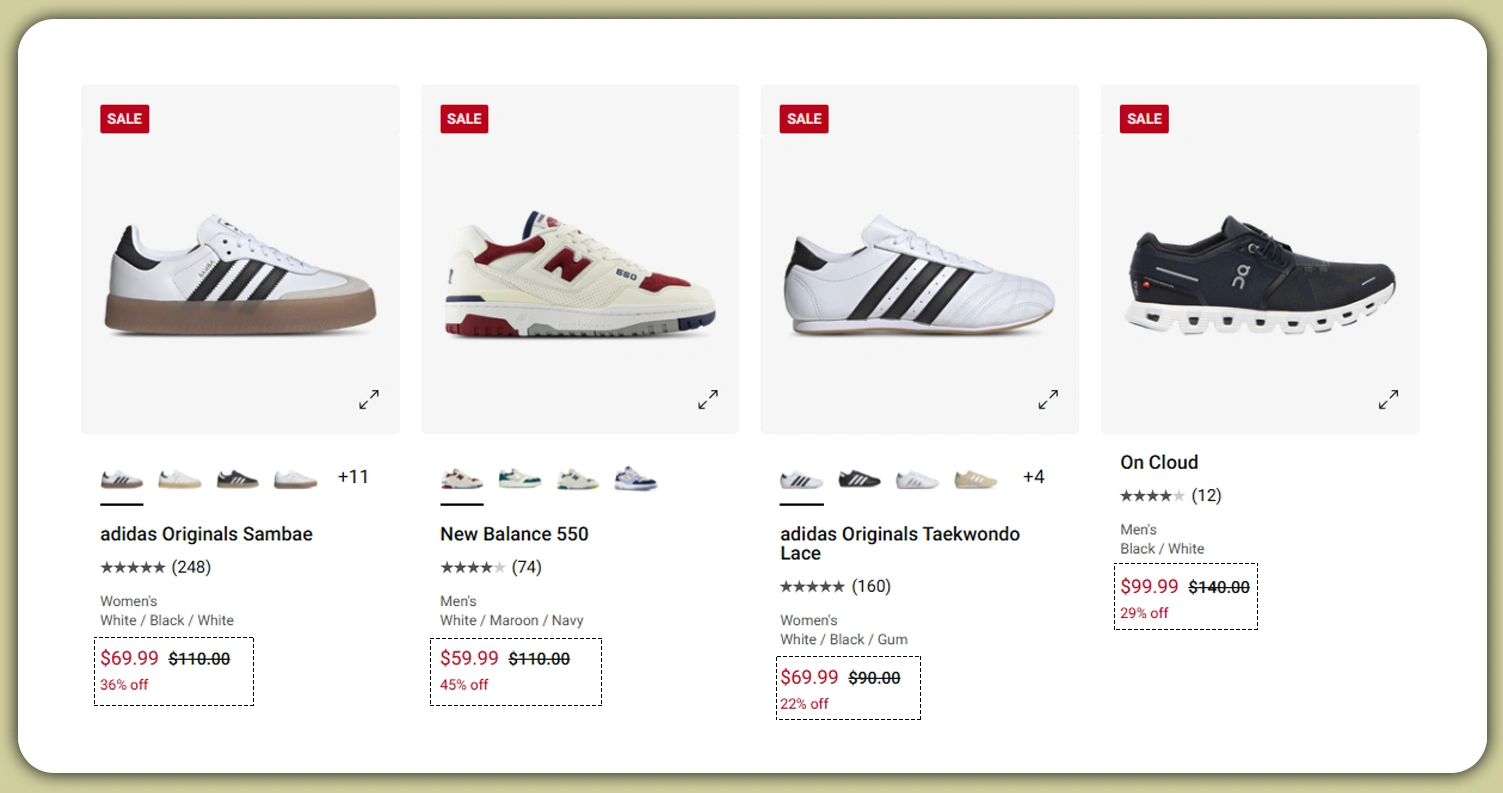The width and height of the screenshot is (1503, 793).
Task: Show 11 more Sambae colorways via +11
Action: 354,477
